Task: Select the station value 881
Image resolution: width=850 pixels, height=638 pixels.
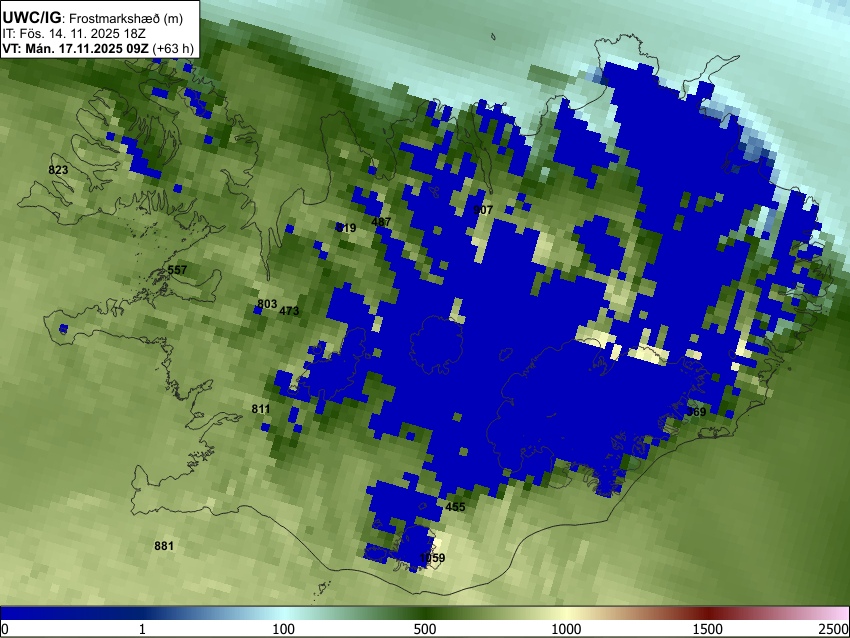Action: [x=164, y=546]
